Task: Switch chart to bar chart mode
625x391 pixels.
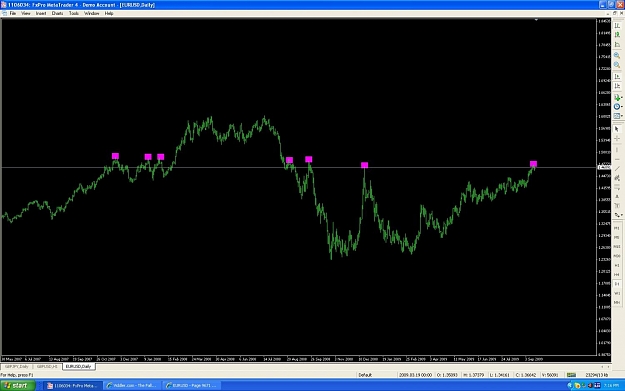Action: click(617, 26)
